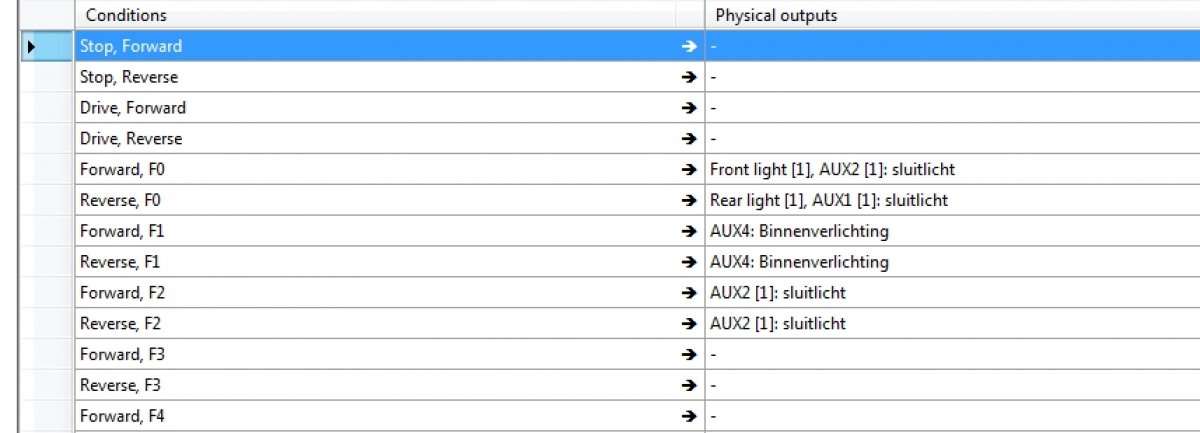Screen dimensions: 1200x433
Task: Select the Forward, F2 condition cell
Action: pos(390,293)
